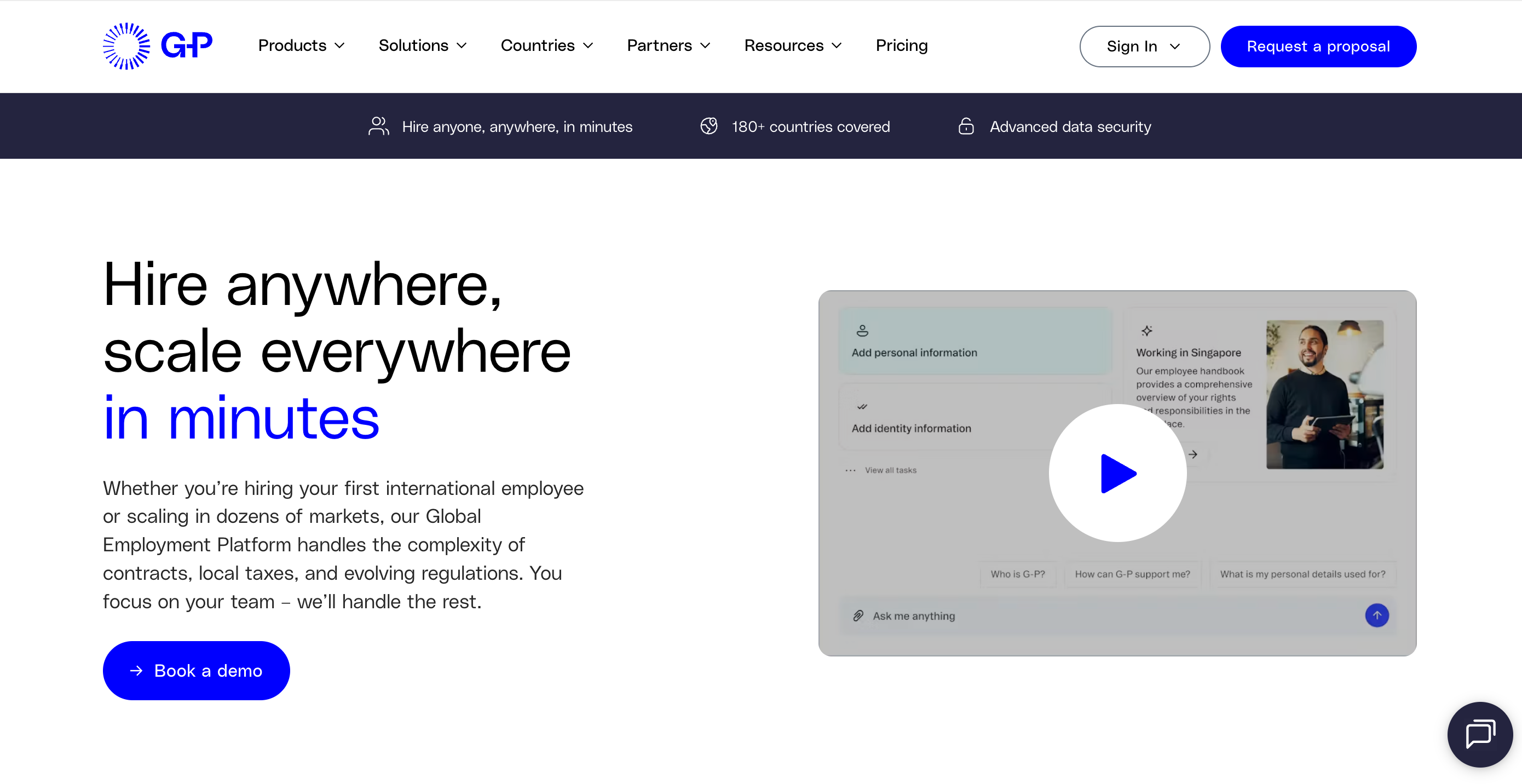Expand the Solutions menu
This screenshot has height=784, width=1522.
pyautogui.click(x=423, y=45)
